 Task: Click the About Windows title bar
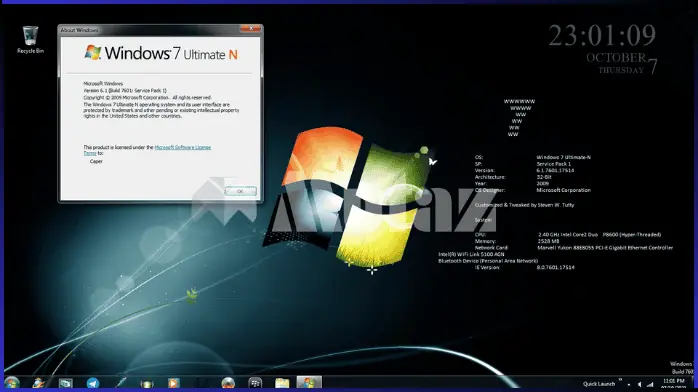[149, 30]
